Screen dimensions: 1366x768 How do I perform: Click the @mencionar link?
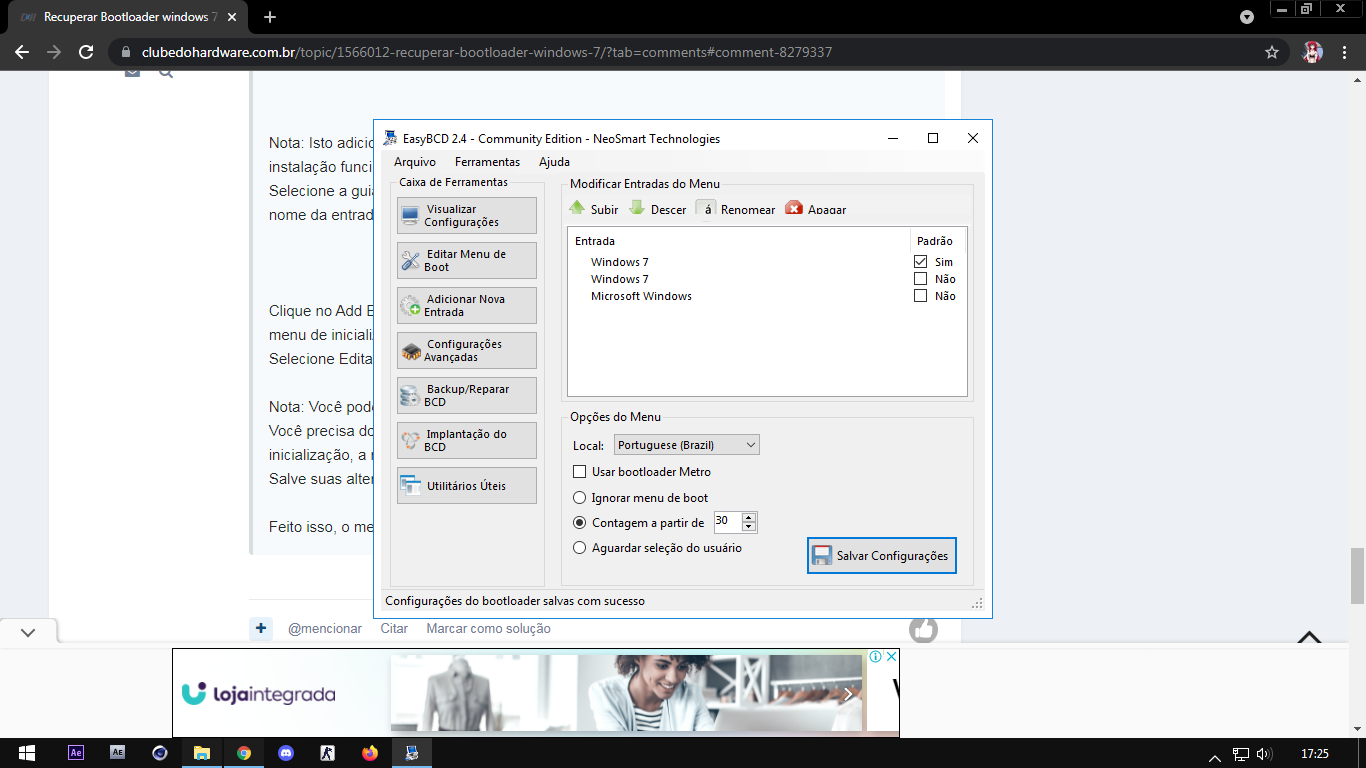[x=325, y=628]
